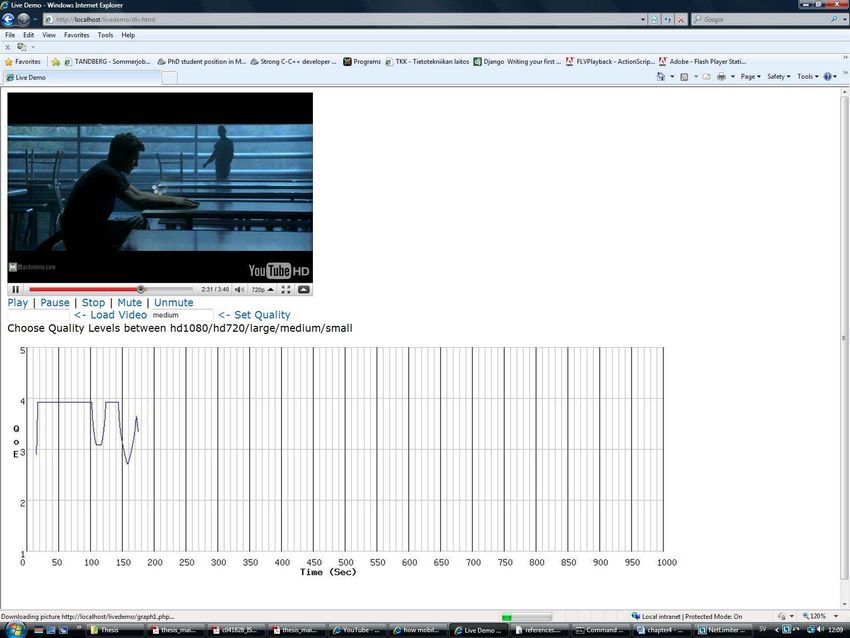850x638 pixels.
Task: Stop page loading with the red X
Action: click(681, 20)
